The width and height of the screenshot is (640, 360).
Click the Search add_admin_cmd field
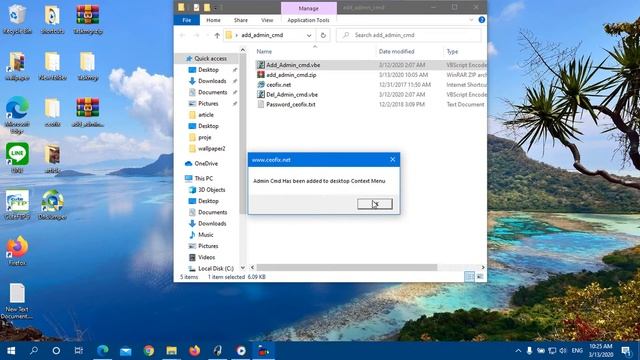409,35
